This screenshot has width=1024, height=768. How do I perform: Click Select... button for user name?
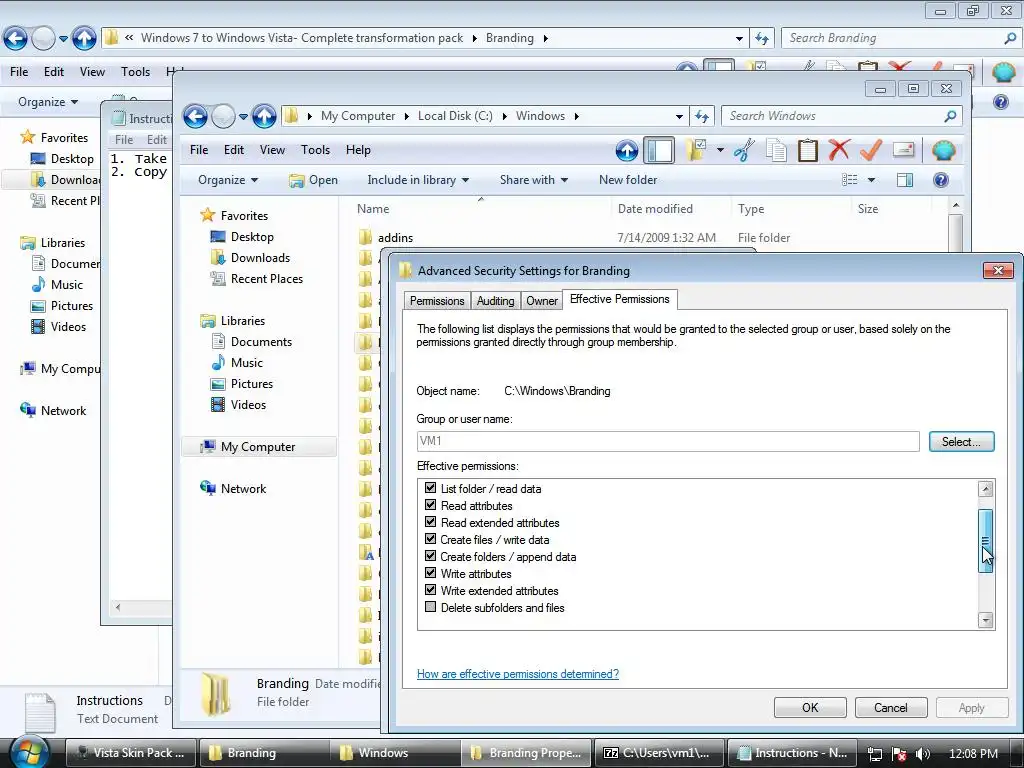coord(961,441)
